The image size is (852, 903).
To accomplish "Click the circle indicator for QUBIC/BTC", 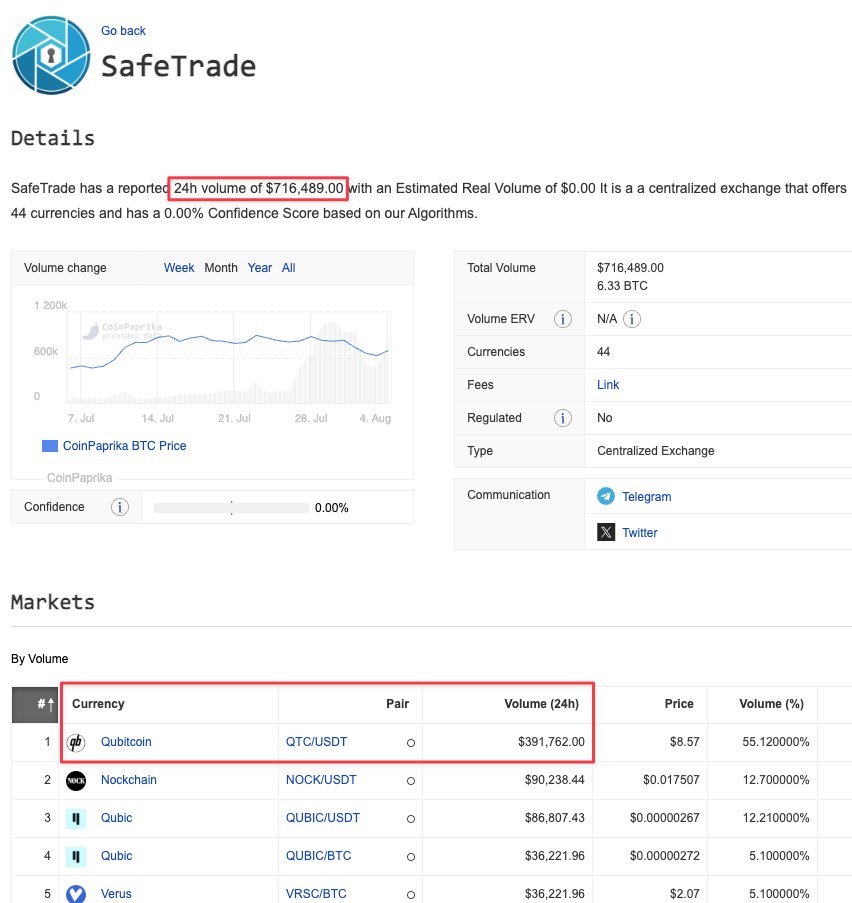I will (411, 857).
